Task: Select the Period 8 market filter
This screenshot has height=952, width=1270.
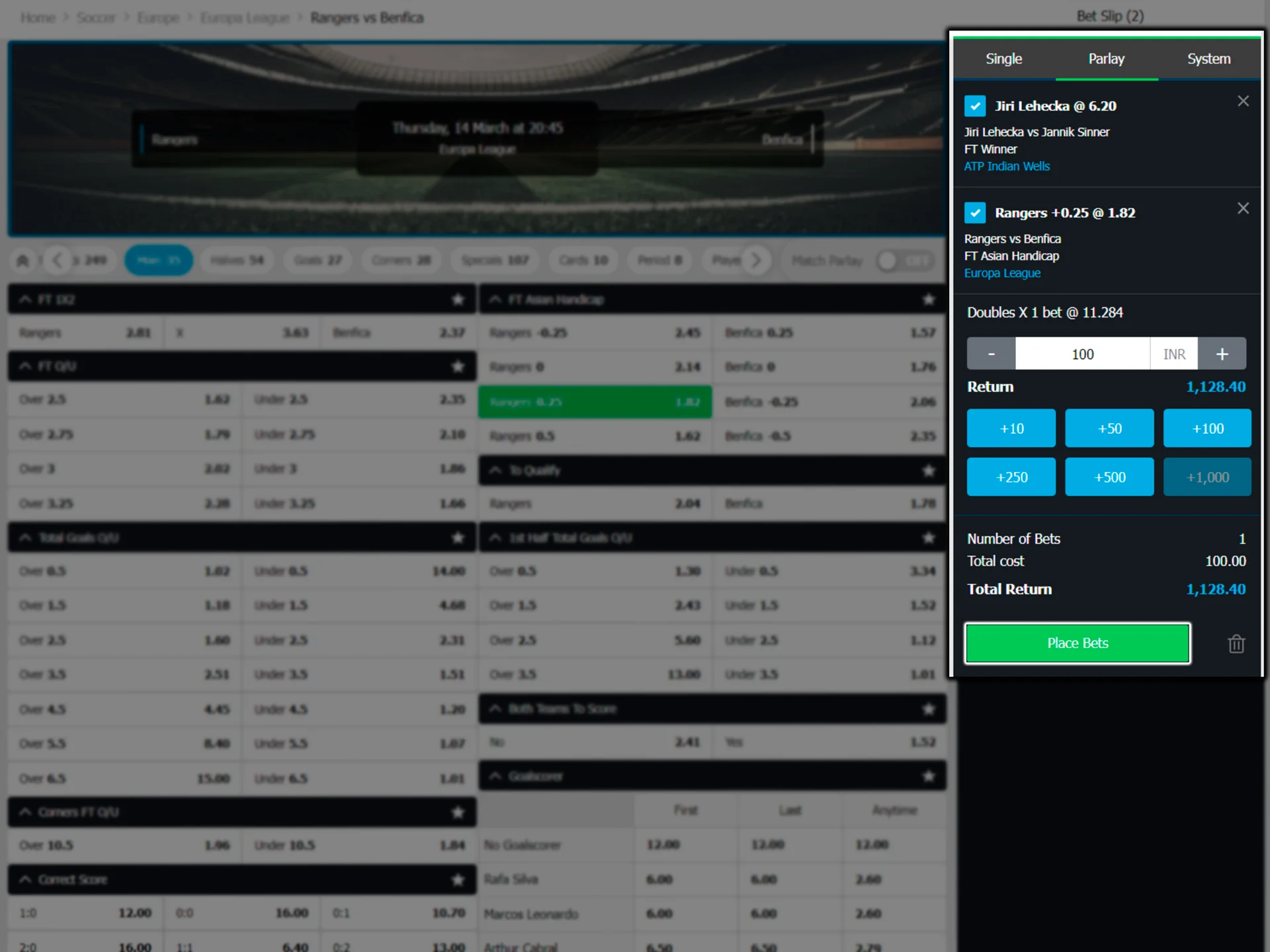Action: [x=660, y=260]
